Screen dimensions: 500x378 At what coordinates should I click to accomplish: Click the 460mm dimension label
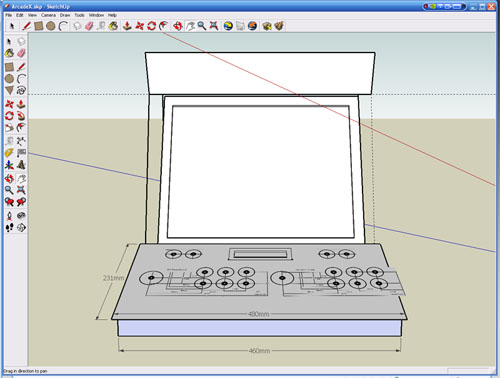coord(259,351)
